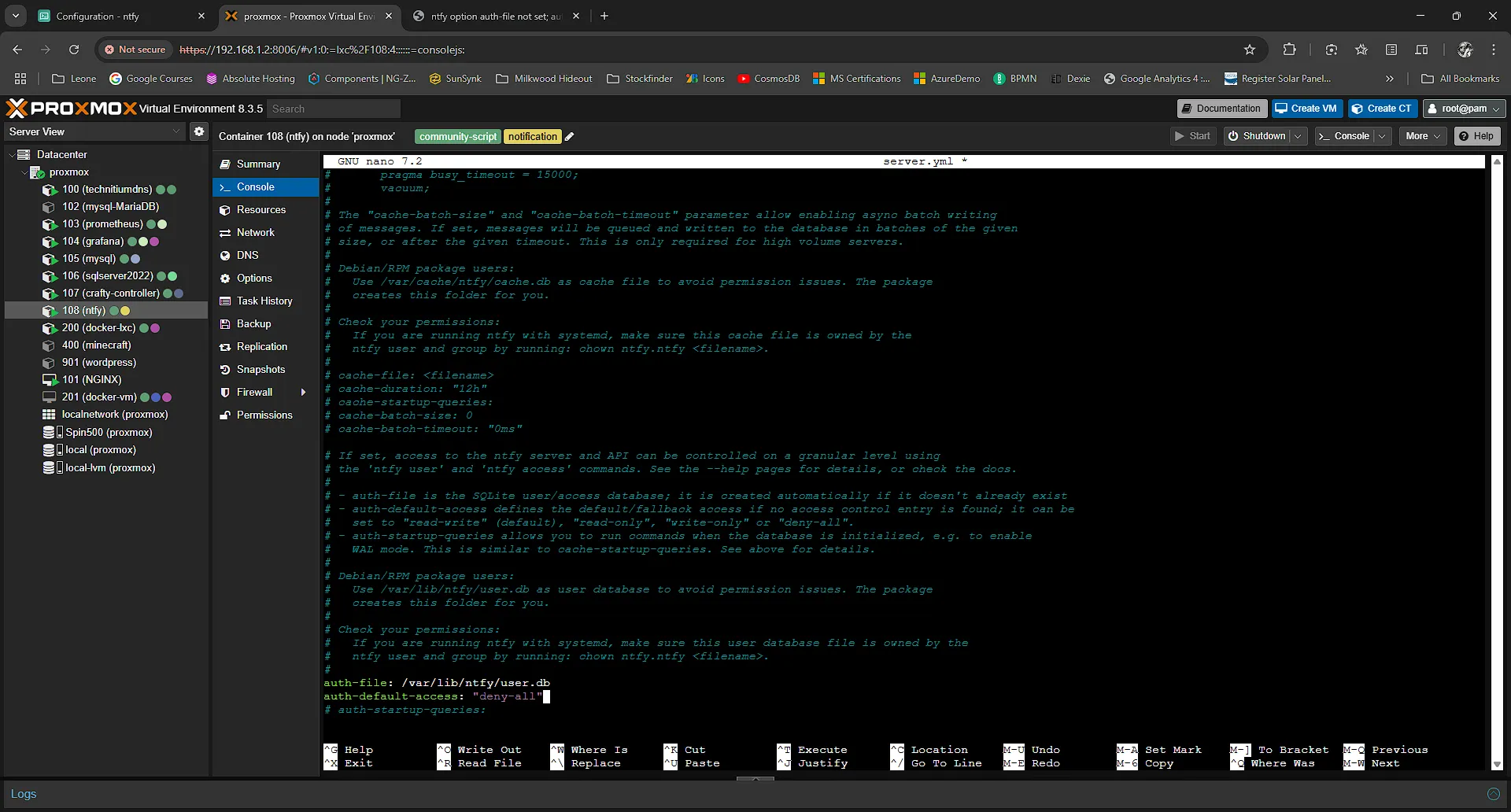Open a new browser tab

(x=604, y=16)
